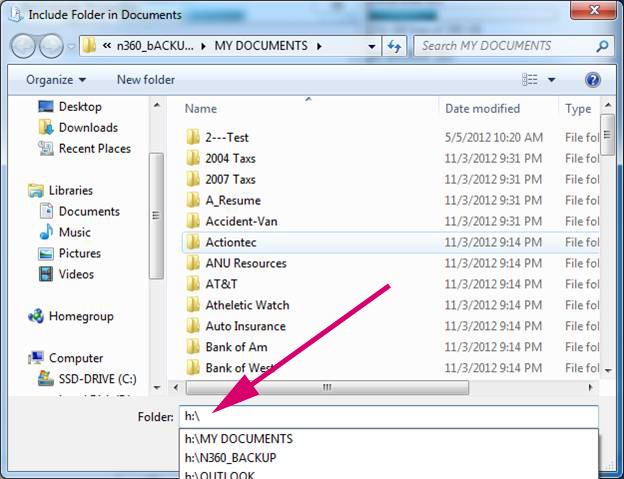This screenshot has height=479, width=624.
Task: Sort by the Date modified column header
Action: tap(482, 108)
